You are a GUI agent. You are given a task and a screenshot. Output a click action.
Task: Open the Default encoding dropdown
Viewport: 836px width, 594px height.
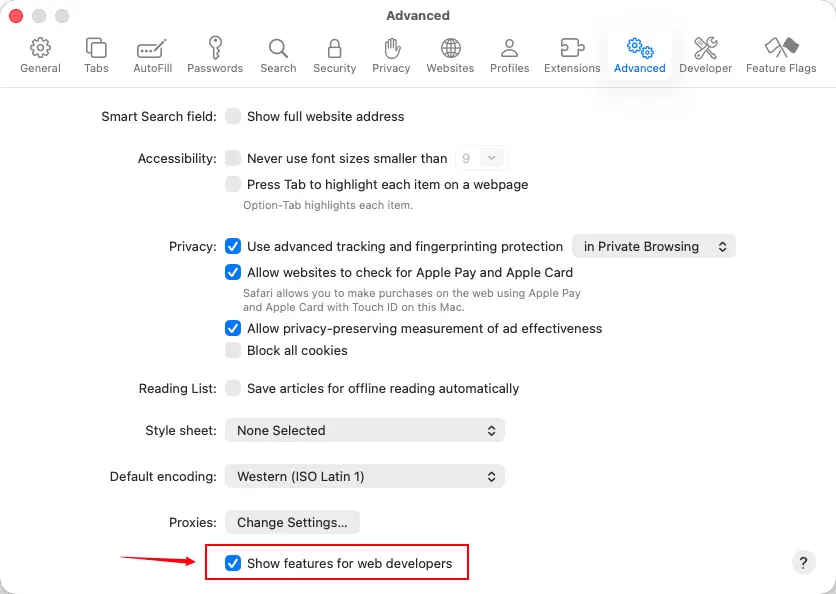364,476
